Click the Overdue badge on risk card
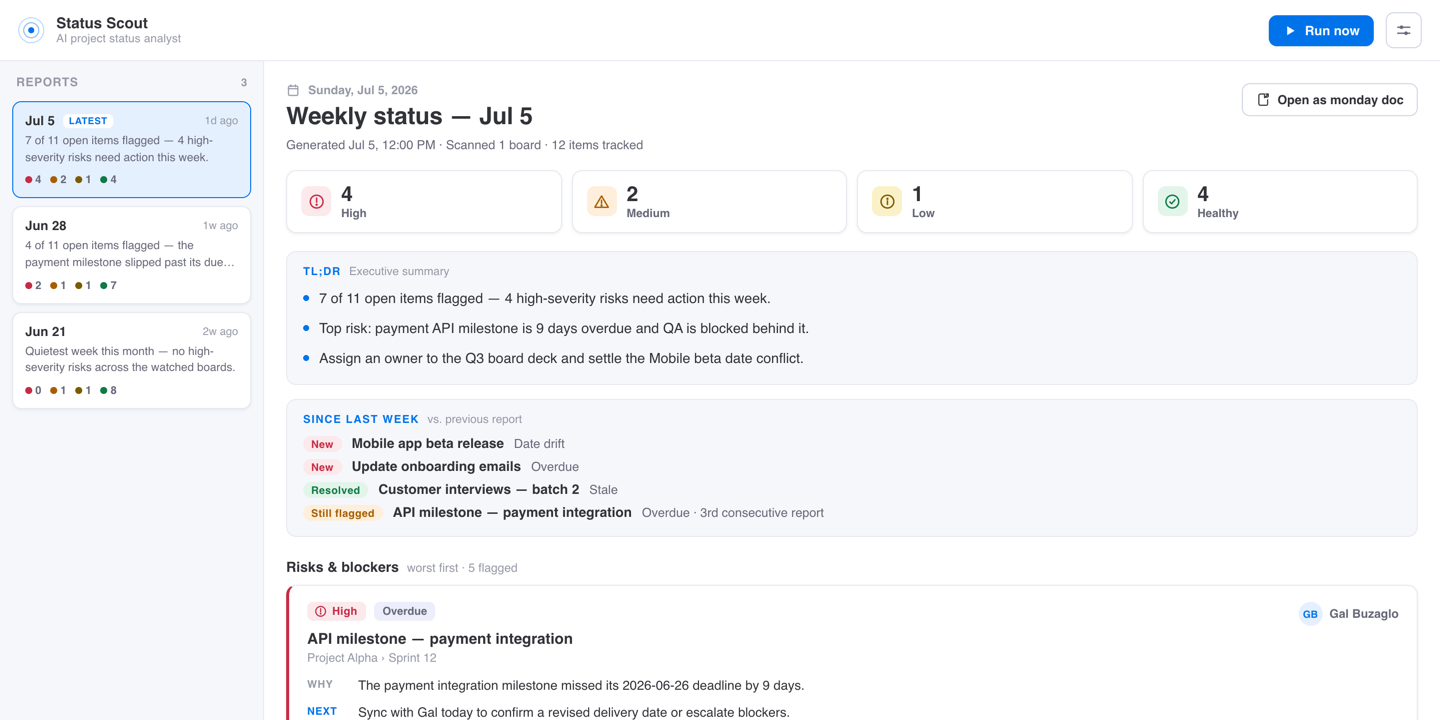The width and height of the screenshot is (1440, 720). click(405, 611)
